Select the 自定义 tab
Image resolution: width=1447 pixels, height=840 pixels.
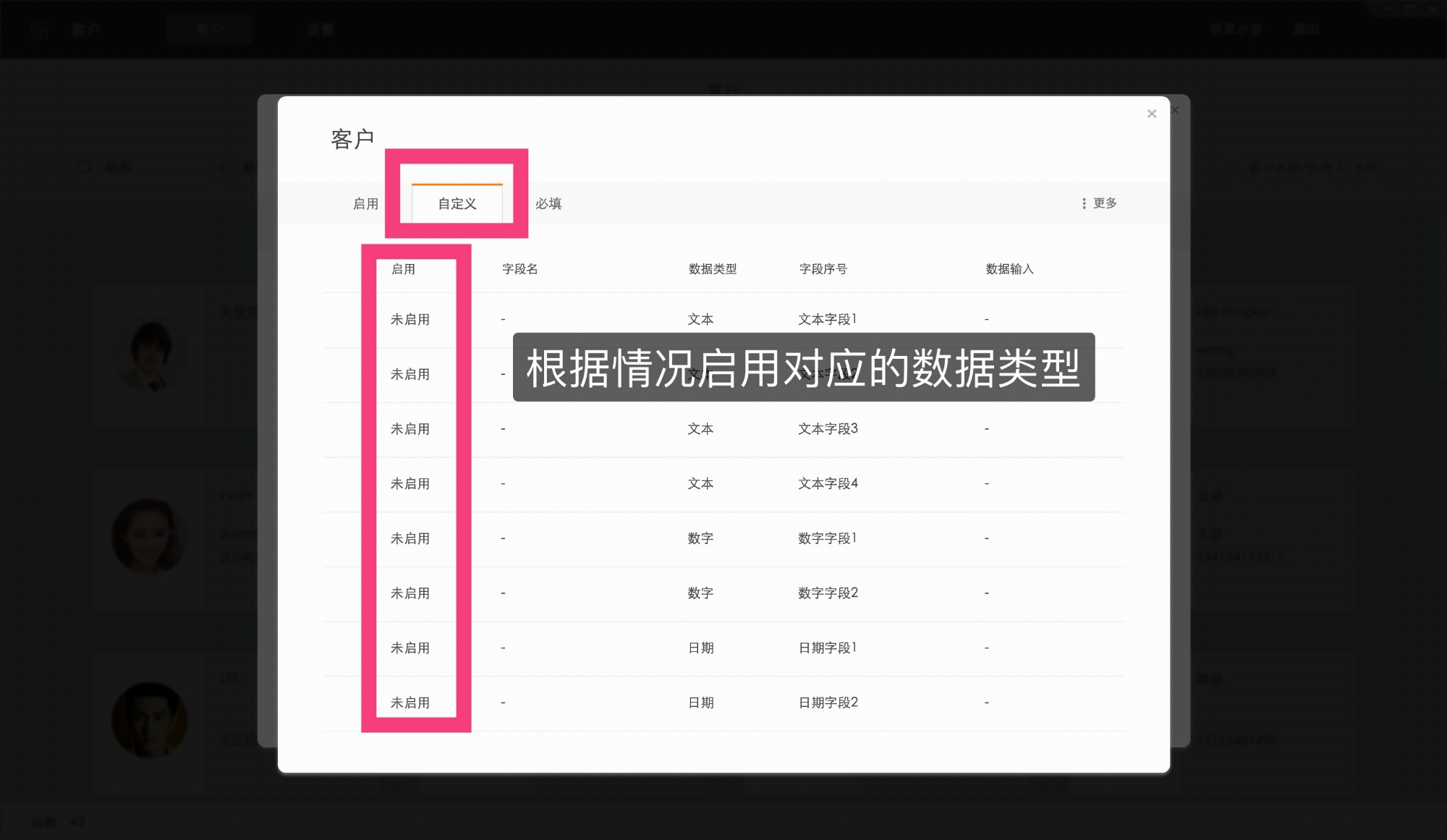(457, 203)
